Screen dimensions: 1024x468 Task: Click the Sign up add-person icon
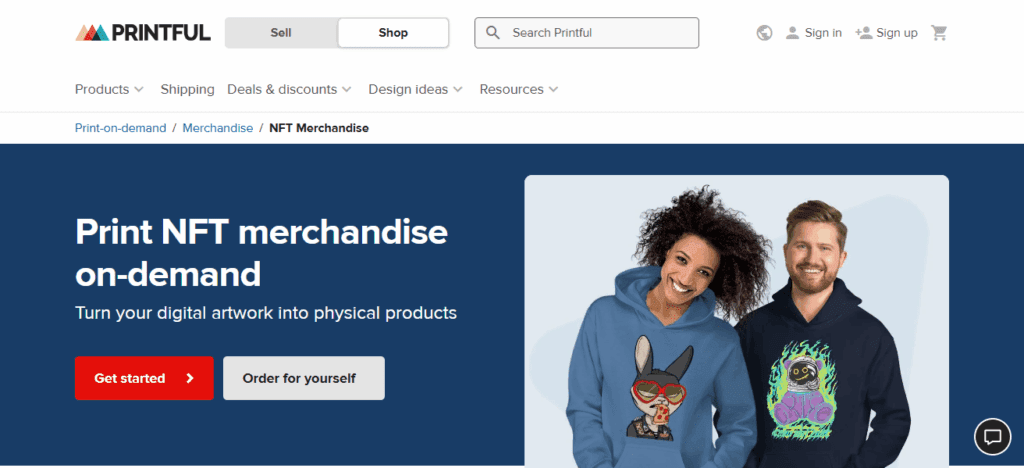[x=863, y=33]
